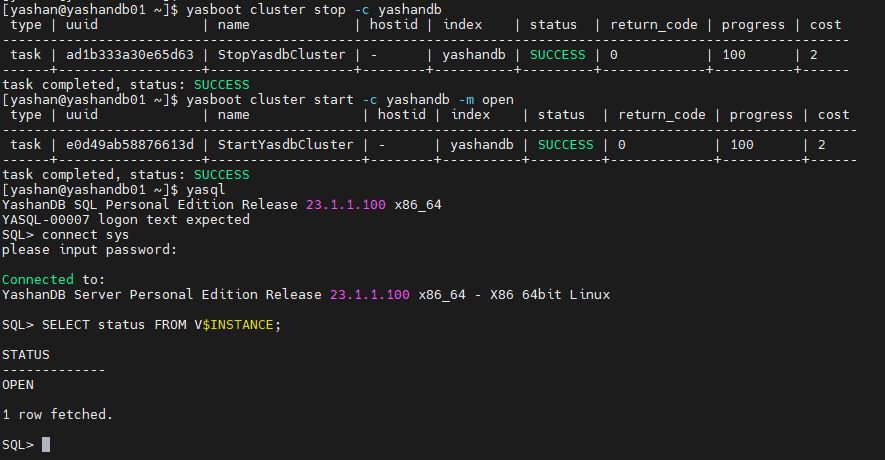This screenshot has width=885, height=460.
Task: Click the SUCCESS status in the StopYasdbCluster row
Action: [557, 55]
